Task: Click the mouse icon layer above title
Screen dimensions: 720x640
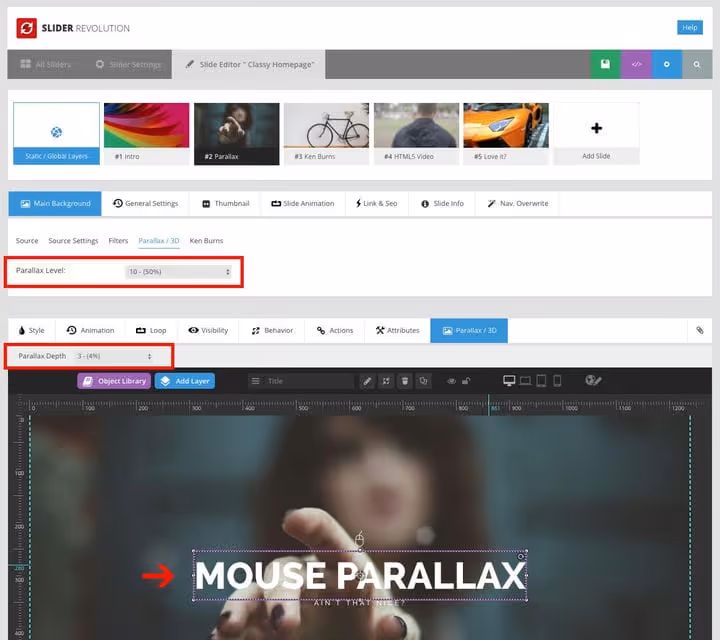Action: [360, 538]
